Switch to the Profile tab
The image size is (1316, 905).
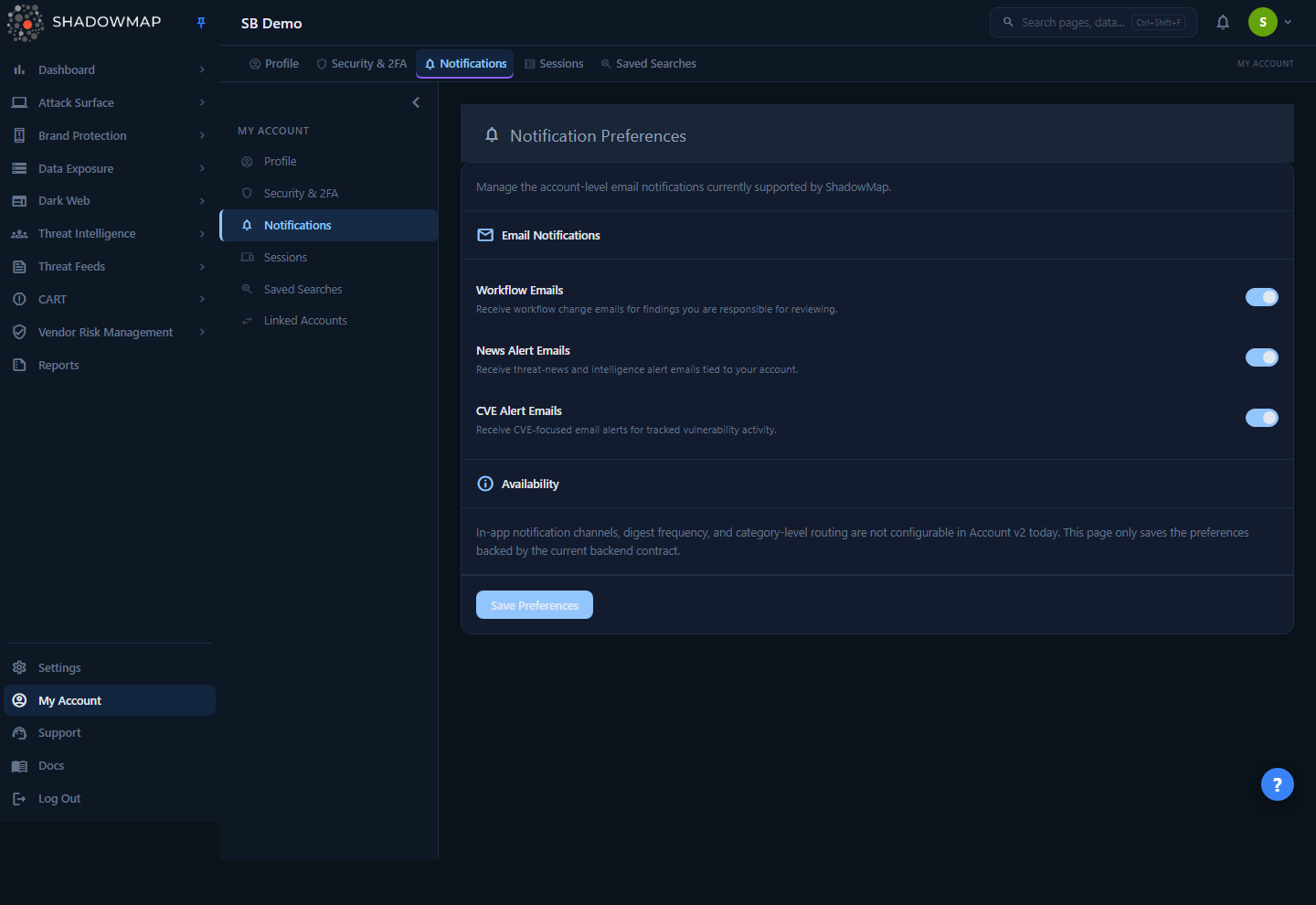pyautogui.click(x=274, y=64)
